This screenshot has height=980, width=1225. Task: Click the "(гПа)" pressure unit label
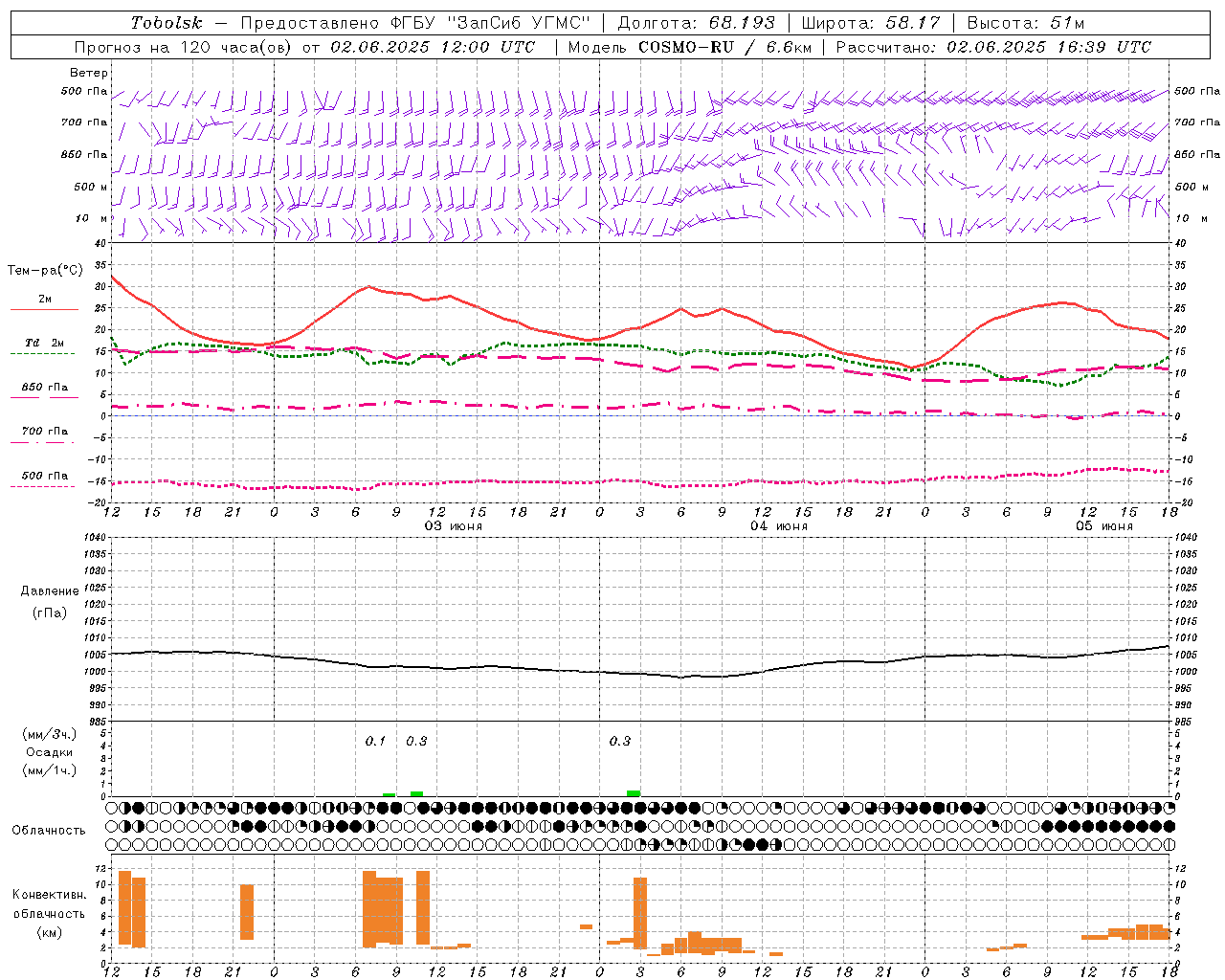(x=50, y=613)
